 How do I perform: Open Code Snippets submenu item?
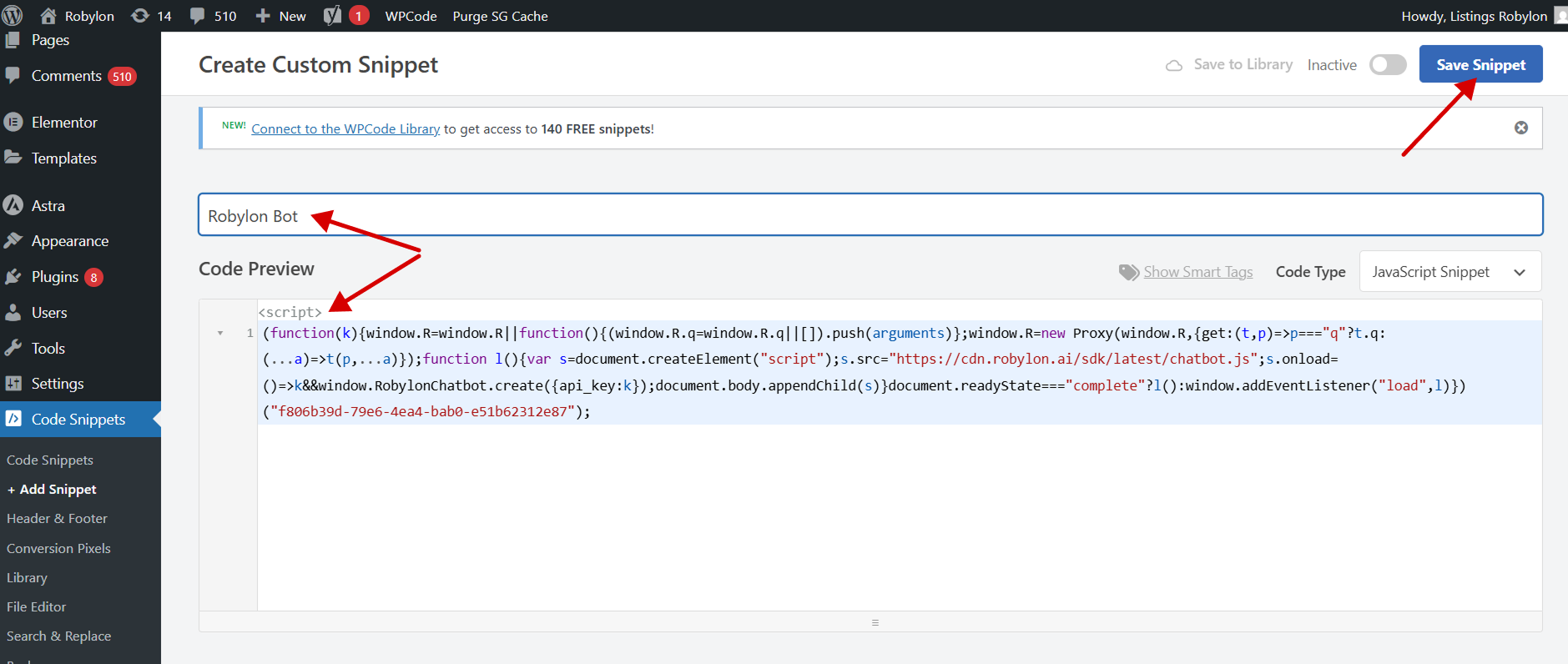tap(50, 460)
